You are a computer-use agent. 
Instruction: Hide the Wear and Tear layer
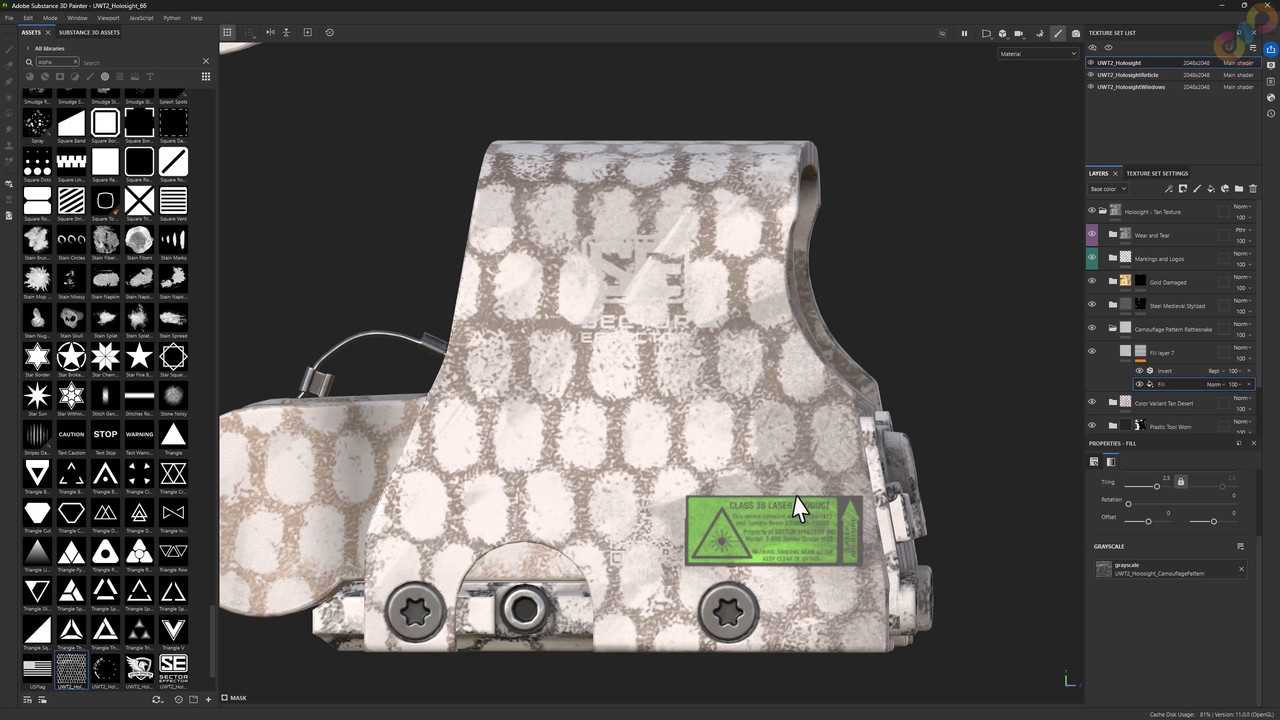tap(1092, 233)
